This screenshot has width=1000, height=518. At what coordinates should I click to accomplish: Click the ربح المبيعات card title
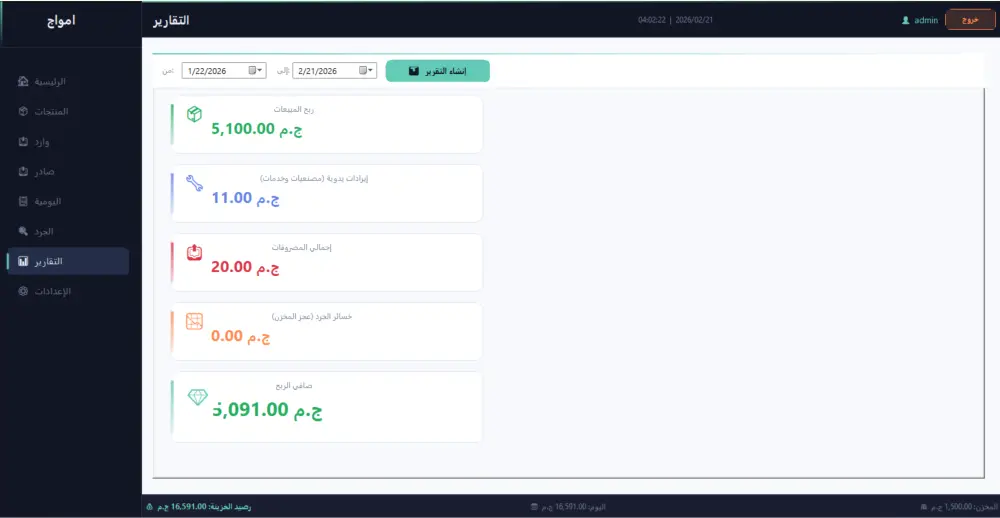pyautogui.click(x=294, y=109)
